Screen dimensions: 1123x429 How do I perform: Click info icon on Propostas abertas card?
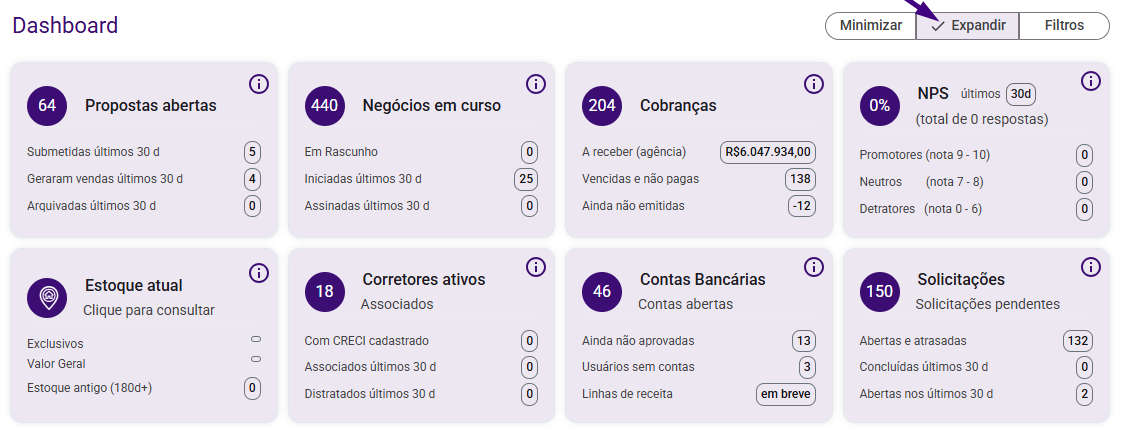pos(258,84)
